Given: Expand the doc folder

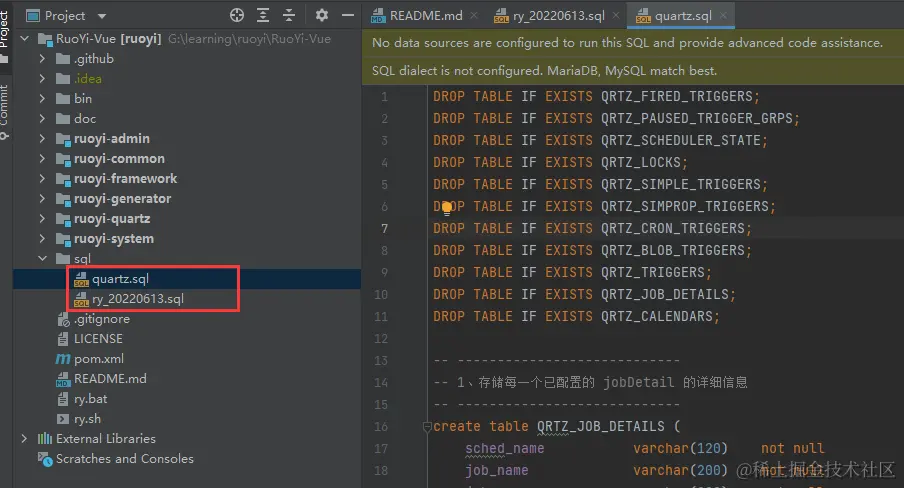Looking at the screenshot, I should click(42, 119).
